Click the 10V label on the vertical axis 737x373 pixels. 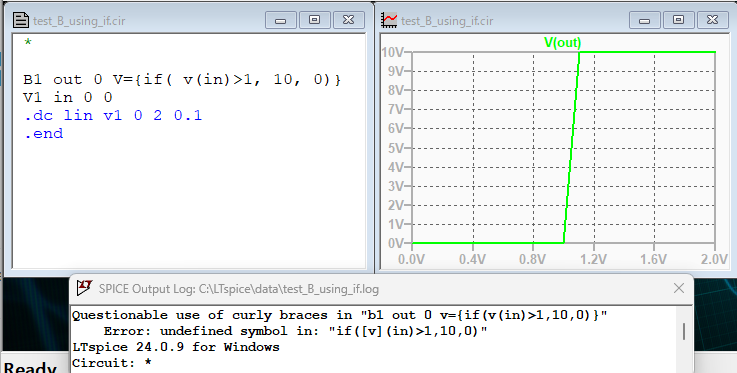click(392, 52)
